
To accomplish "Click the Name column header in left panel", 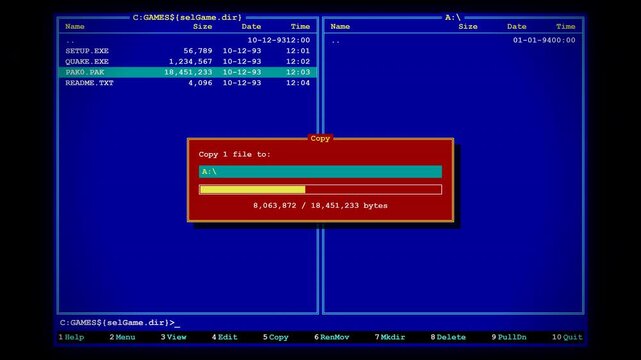I will coord(74,26).
